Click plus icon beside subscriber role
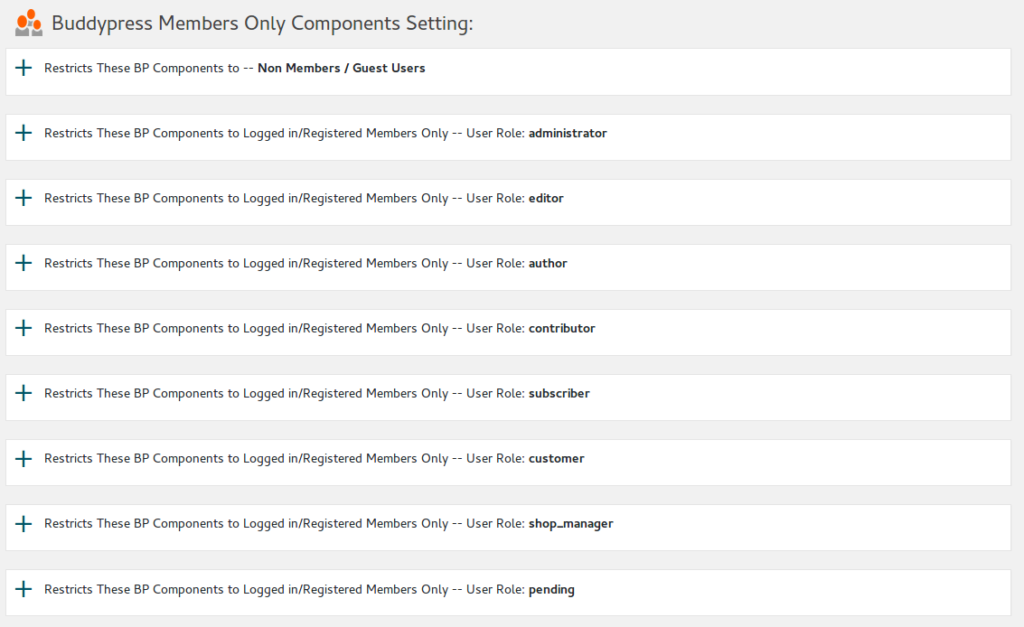Viewport: 1024px width, 627px height. [24, 393]
